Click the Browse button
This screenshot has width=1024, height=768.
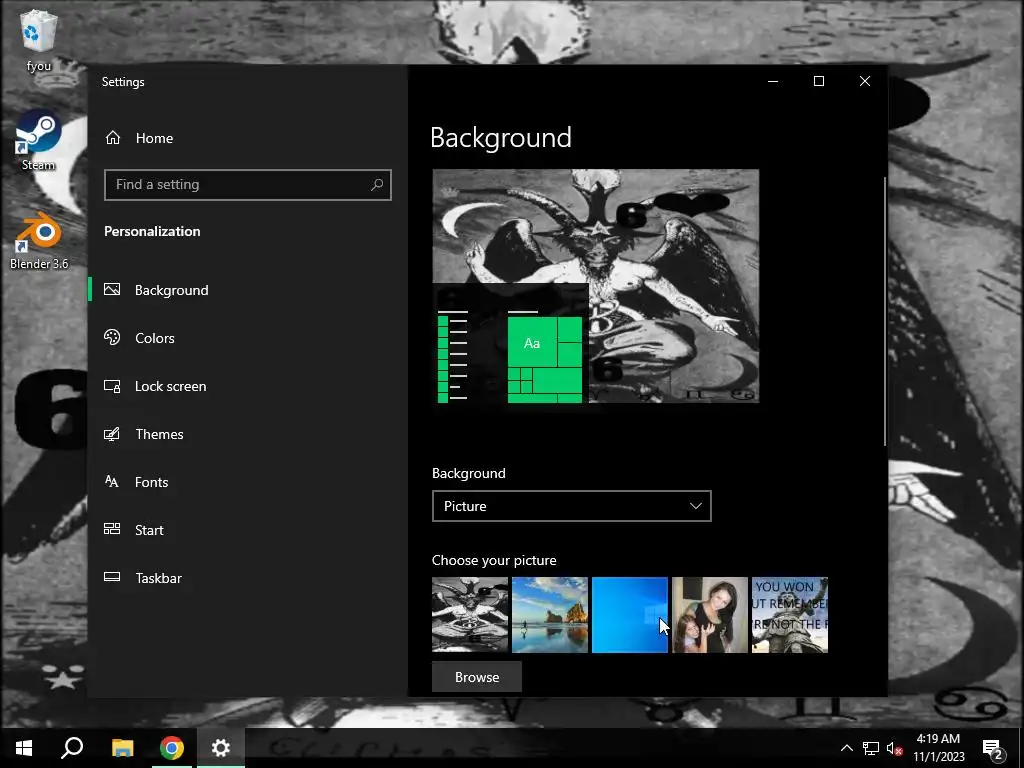477,677
